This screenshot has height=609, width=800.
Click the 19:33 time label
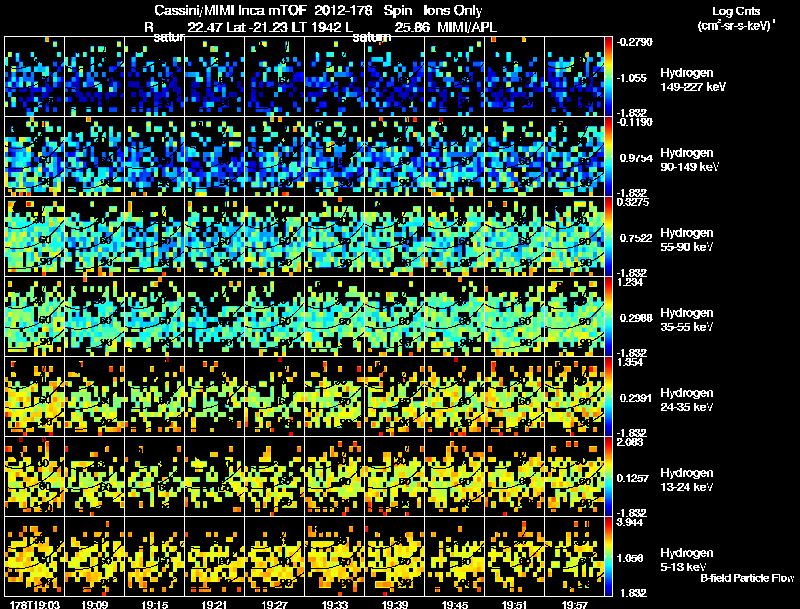(x=335, y=604)
